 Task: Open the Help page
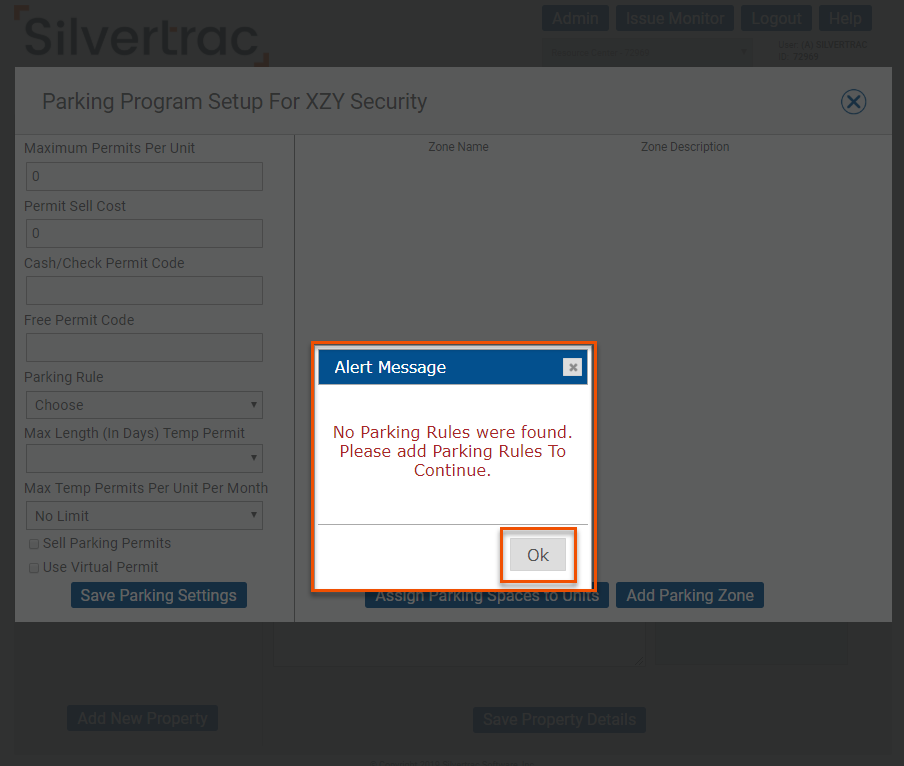click(x=845, y=18)
